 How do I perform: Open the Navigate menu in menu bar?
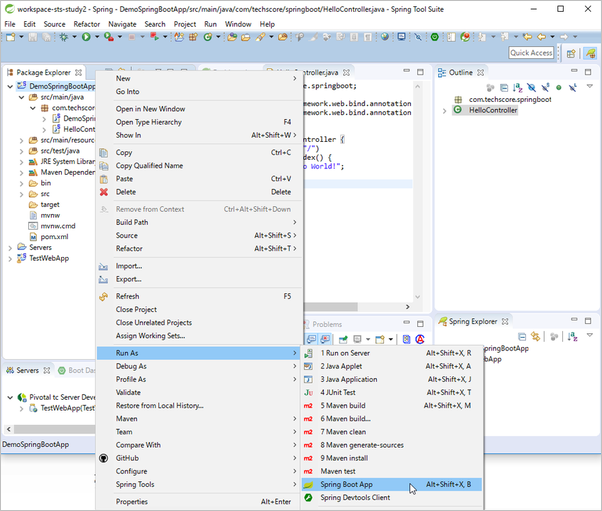point(122,23)
